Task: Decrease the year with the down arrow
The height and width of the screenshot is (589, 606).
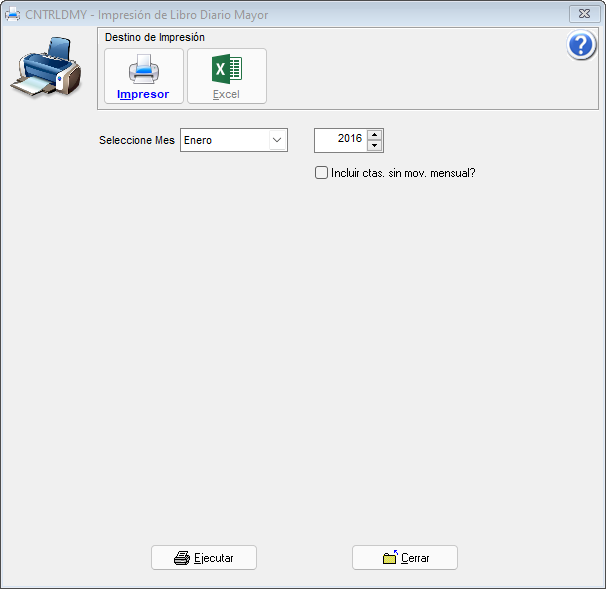Action: coord(374,146)
